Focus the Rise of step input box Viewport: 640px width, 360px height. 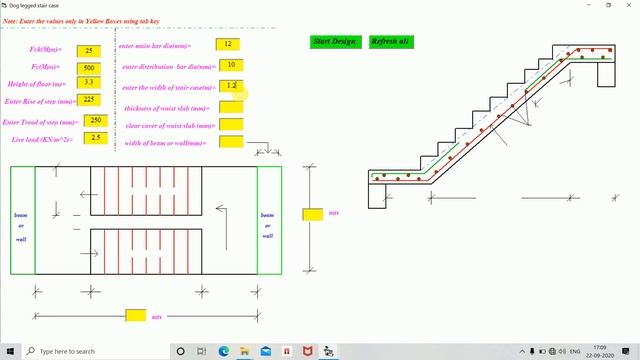(x=89, y=100)
